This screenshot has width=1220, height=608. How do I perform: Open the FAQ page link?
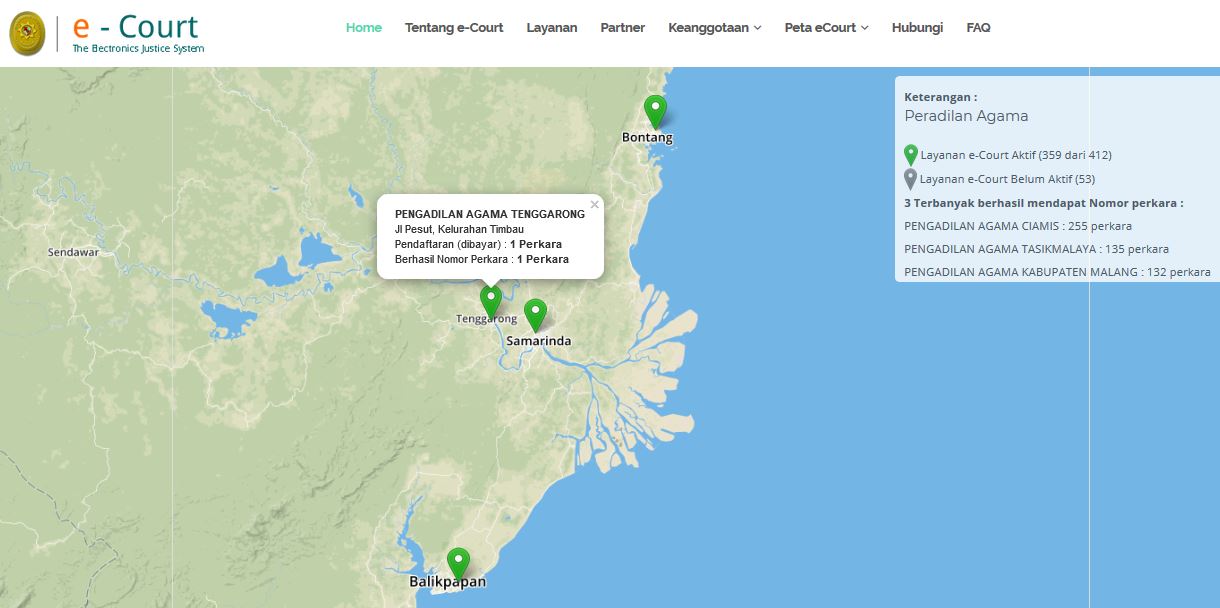tap(978, 28)
